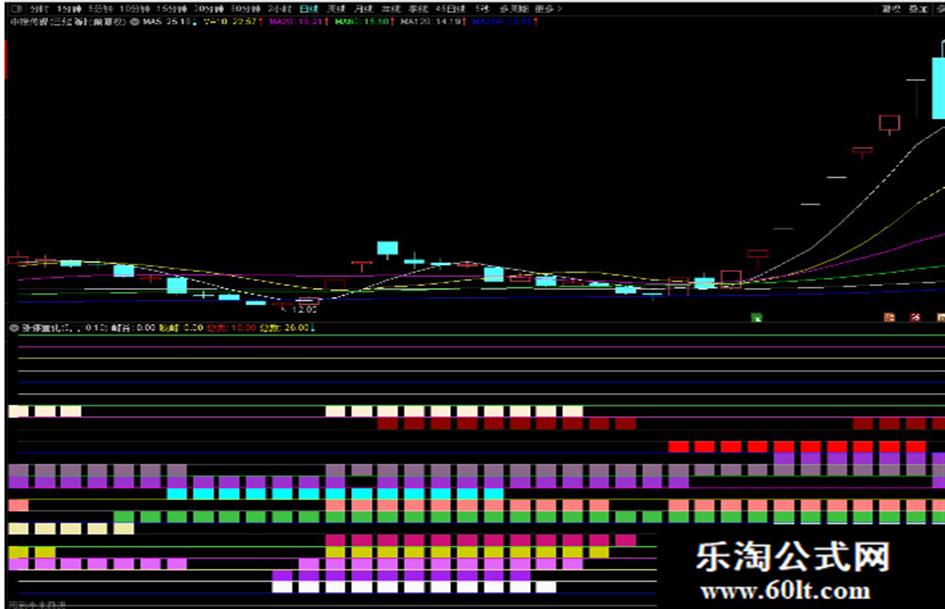
Task: Click the green event marker below the candles
Action: point(756,317)
